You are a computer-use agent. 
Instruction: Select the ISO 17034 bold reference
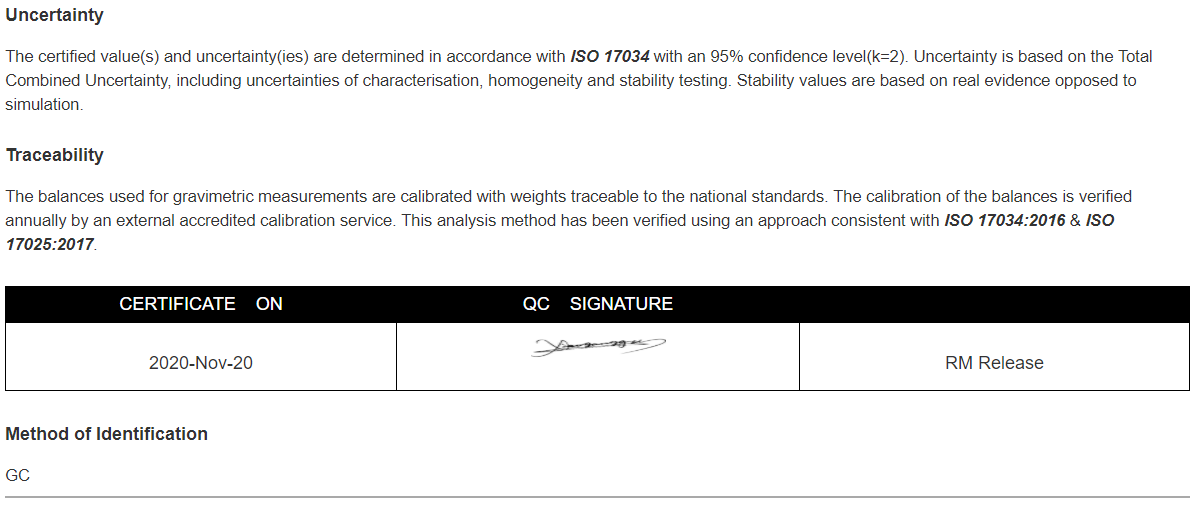point(610,56)
